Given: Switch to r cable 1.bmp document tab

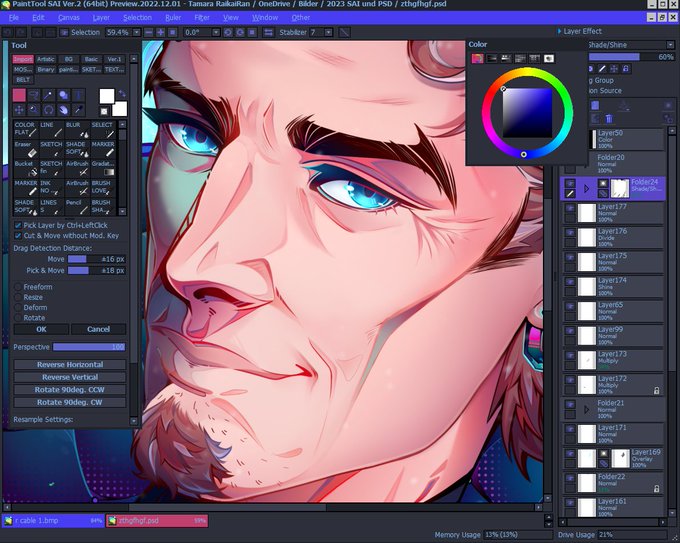Looking at the screenshot, I should (53, 520).
